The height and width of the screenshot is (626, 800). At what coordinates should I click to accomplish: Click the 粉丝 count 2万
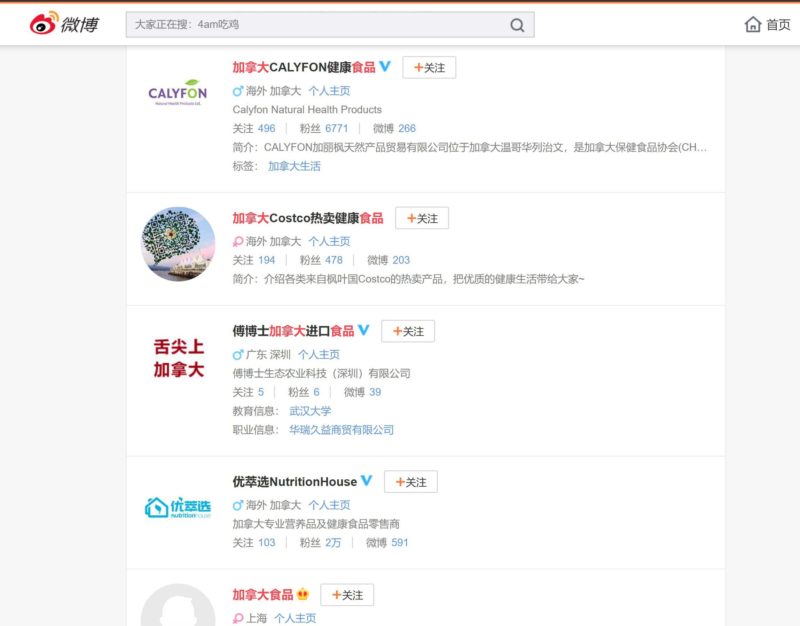(x=333, y=542)
